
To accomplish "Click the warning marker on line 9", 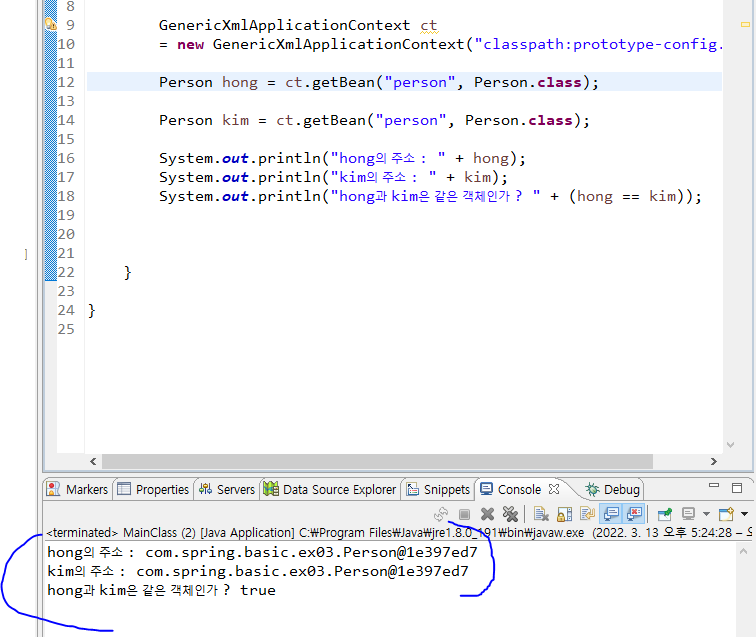I will [x=51, y=24].
